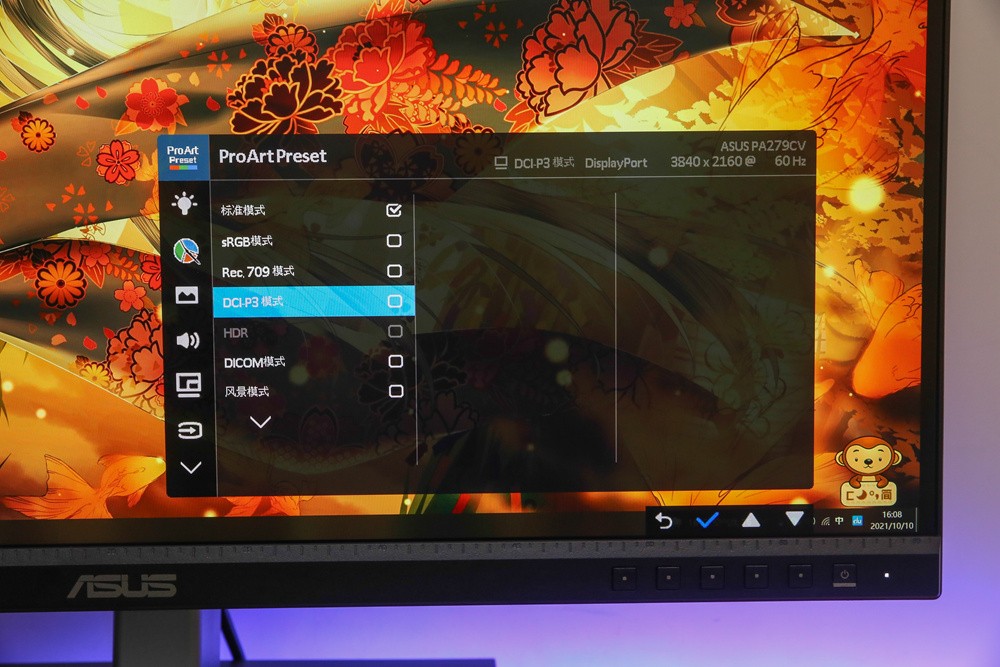Click the 3840 x 2160 @ resolution text
The width and height of the screenshot is (1000, 667).
(x=713, y=162)
